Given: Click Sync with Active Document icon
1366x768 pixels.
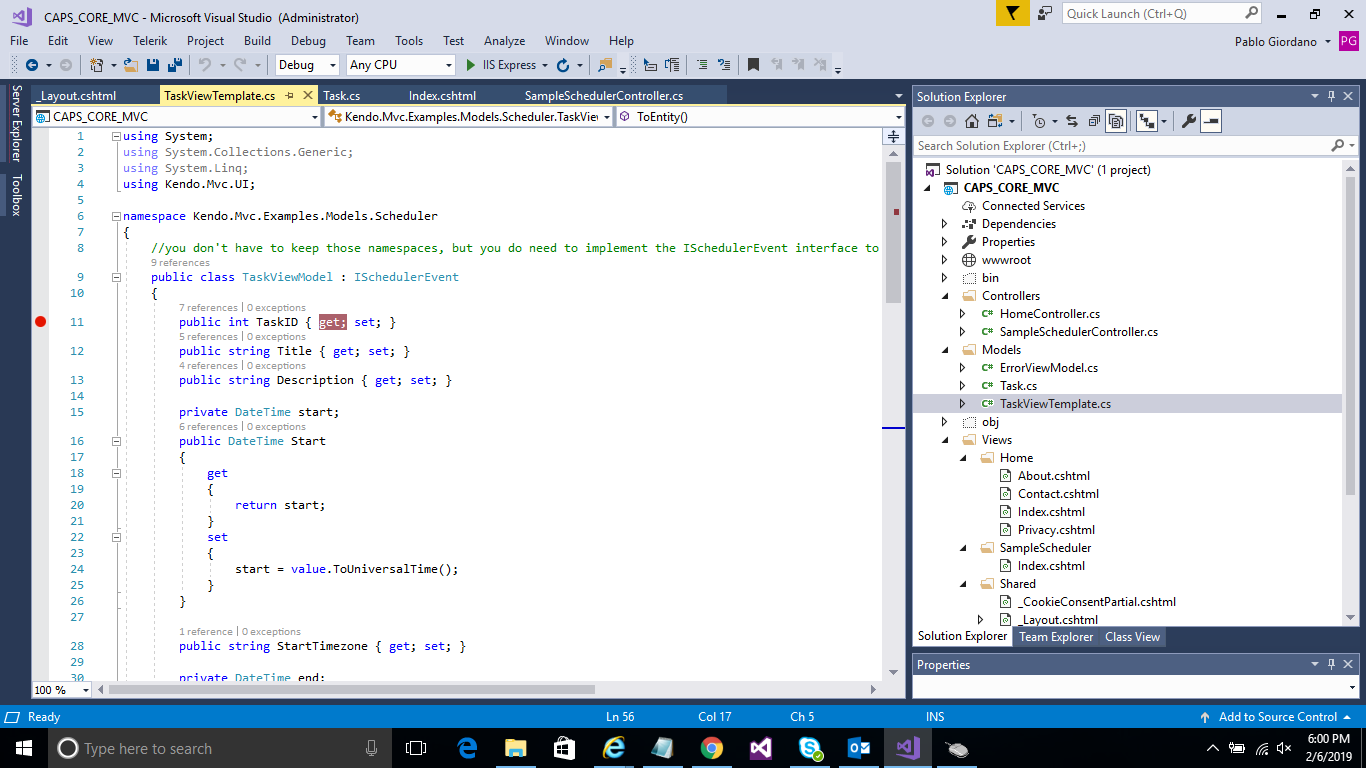Looking at the screenshot, I should coord(1071,121).
